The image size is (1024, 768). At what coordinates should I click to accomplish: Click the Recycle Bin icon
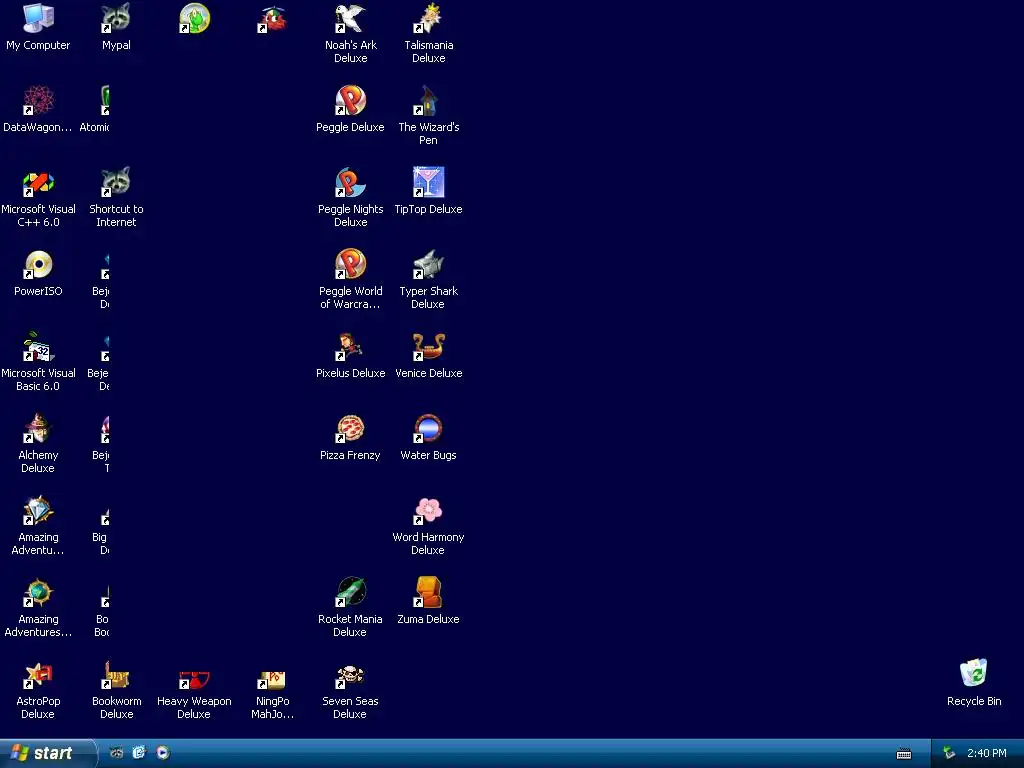click(x=974, y=673)
